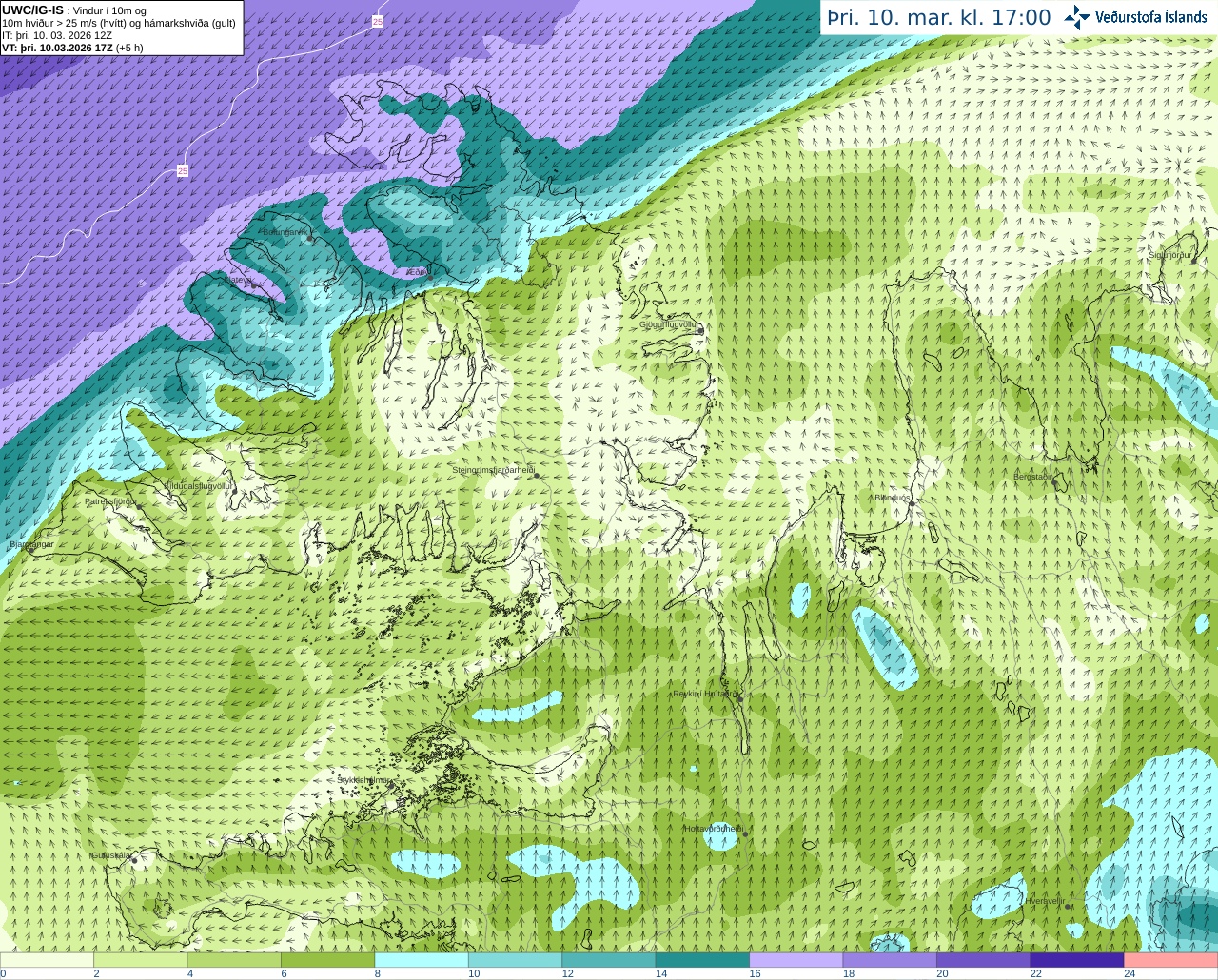This screenshot has height=980, width=1218.
Task: Click the 12–14 m/s teal legend swatch
Action: pos(609,960)
